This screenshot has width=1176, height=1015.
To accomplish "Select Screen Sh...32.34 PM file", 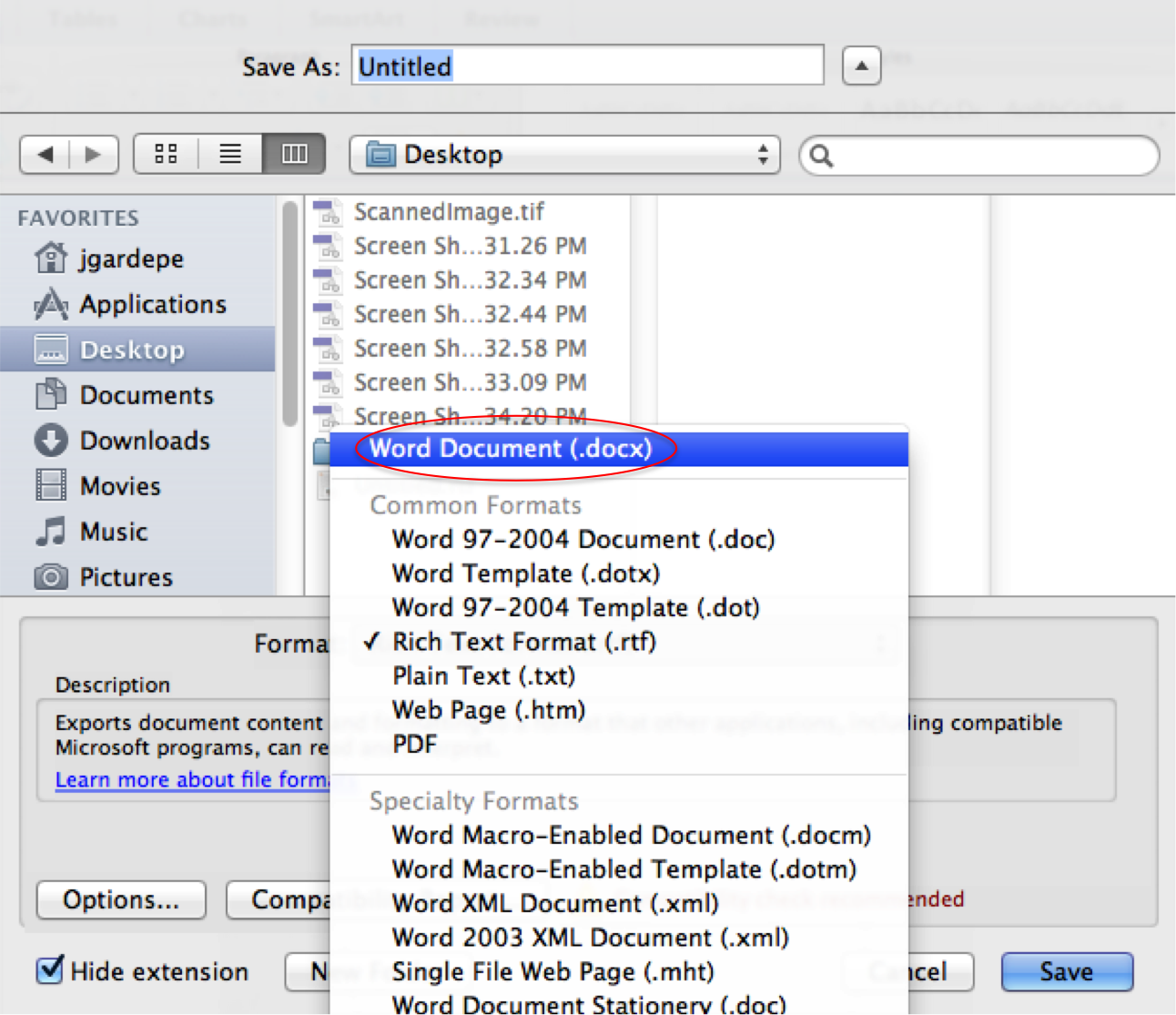I will pyautogui.click(x=468, y=280).
